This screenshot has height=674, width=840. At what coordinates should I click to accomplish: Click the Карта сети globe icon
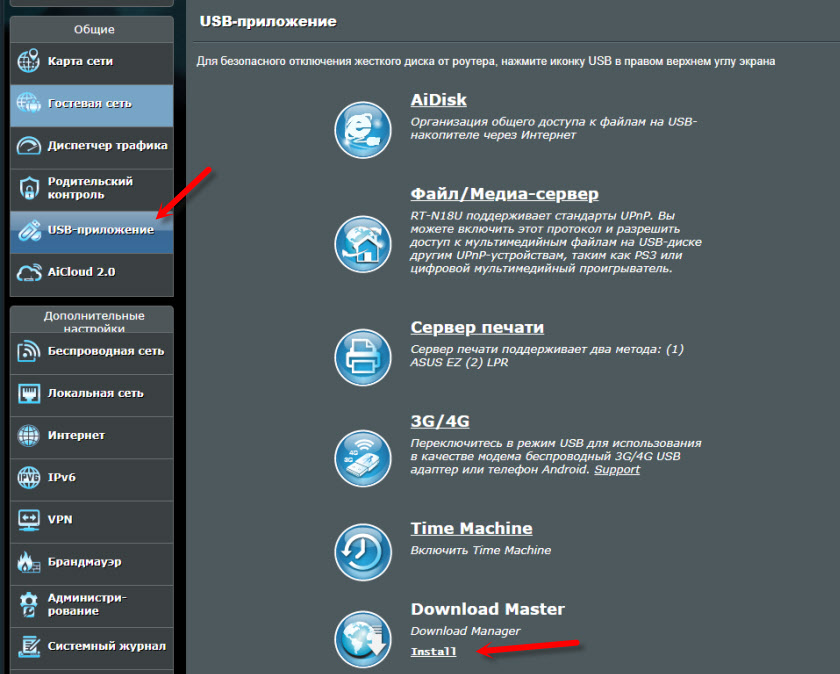(x=28, y=61)
